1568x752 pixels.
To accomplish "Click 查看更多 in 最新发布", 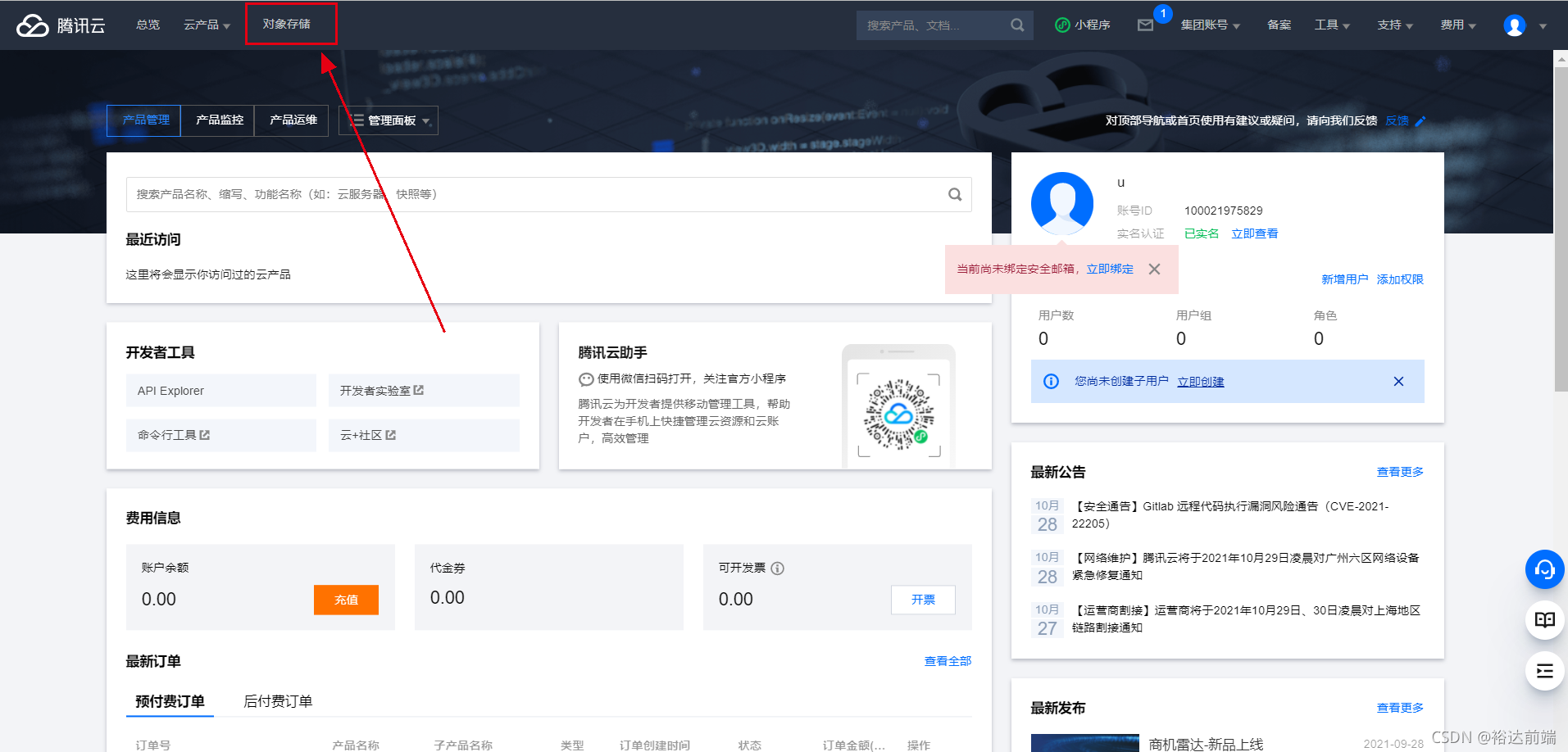I will [x=1400, y=708].
